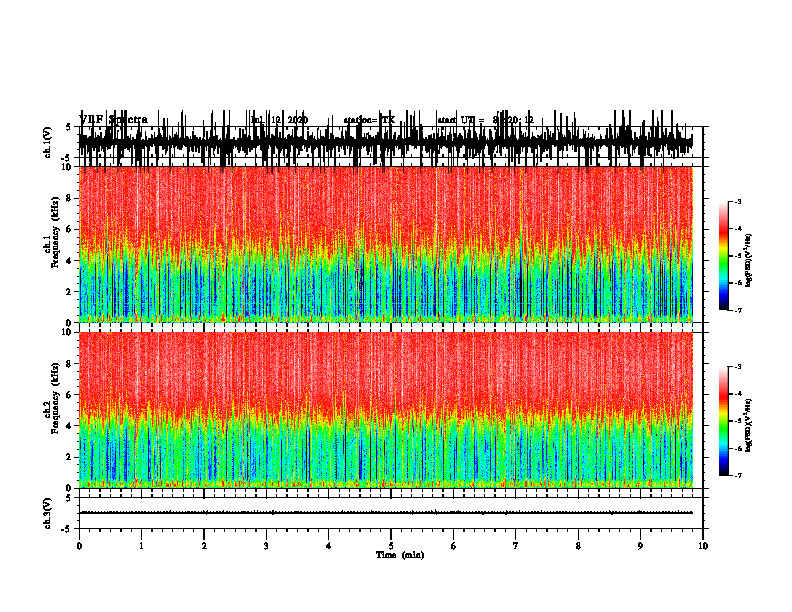
Task: Click the flat ch.3 waveform trace
Action: pos(386,513)
